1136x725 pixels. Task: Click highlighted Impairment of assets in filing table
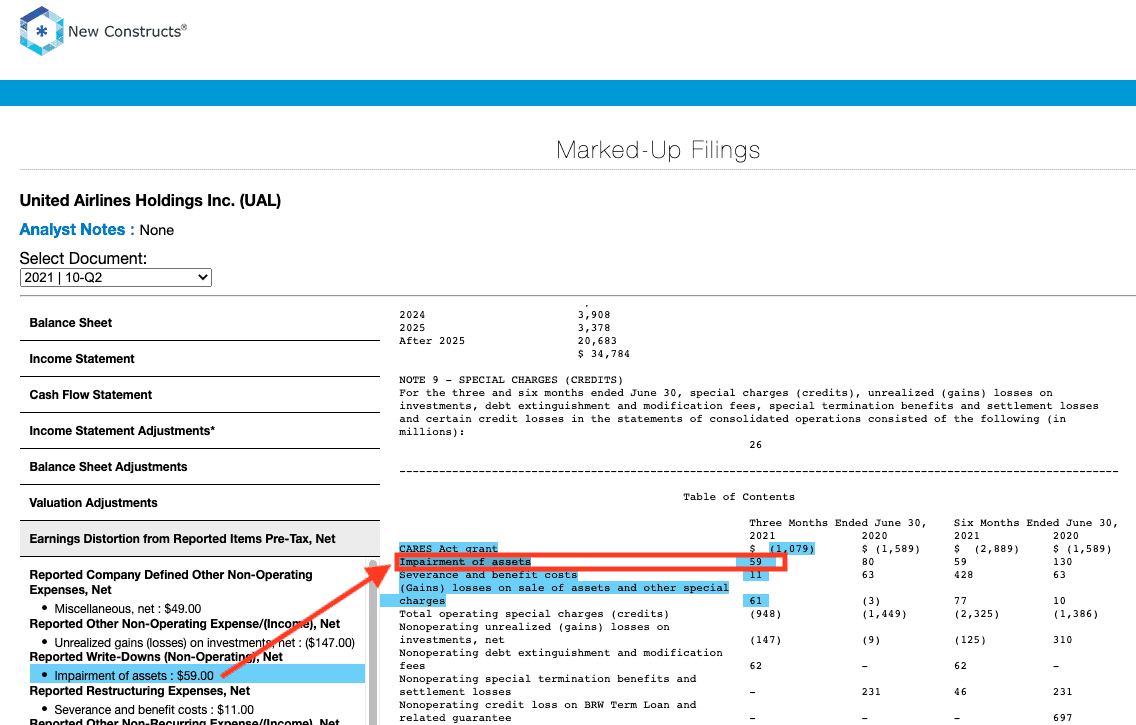[465, 562]
